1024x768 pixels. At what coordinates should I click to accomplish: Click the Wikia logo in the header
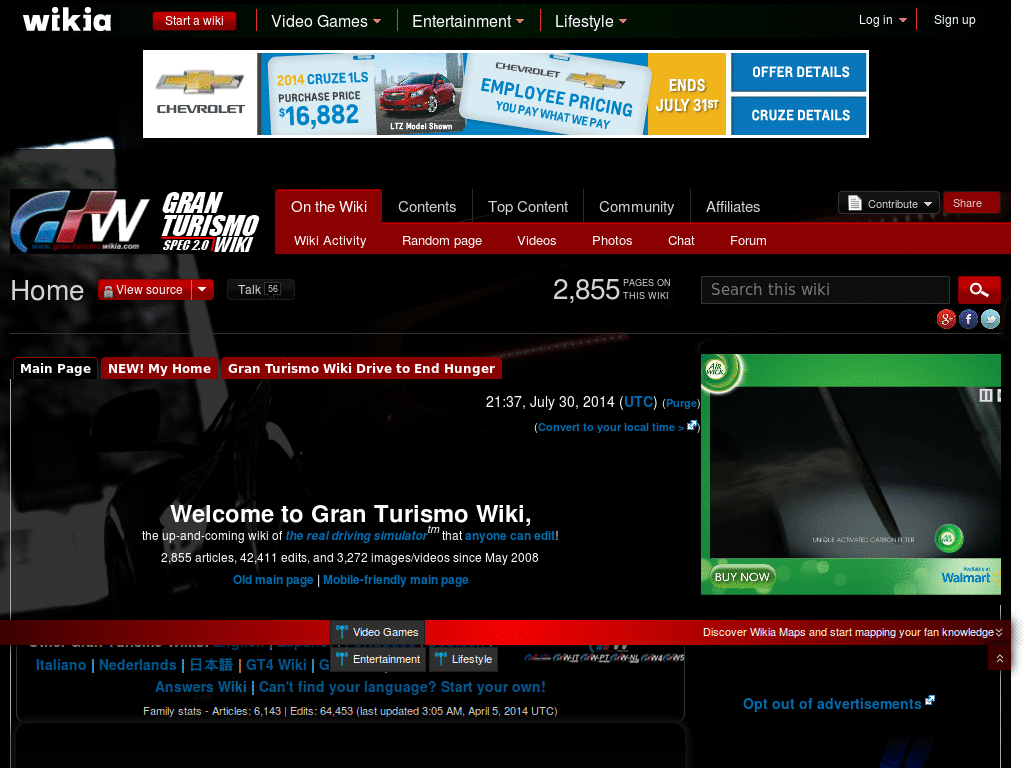point(66,19)
